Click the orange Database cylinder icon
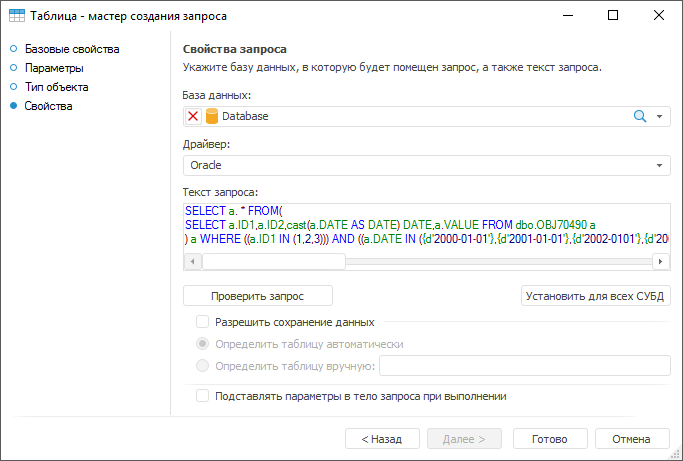 pos(212,116)
